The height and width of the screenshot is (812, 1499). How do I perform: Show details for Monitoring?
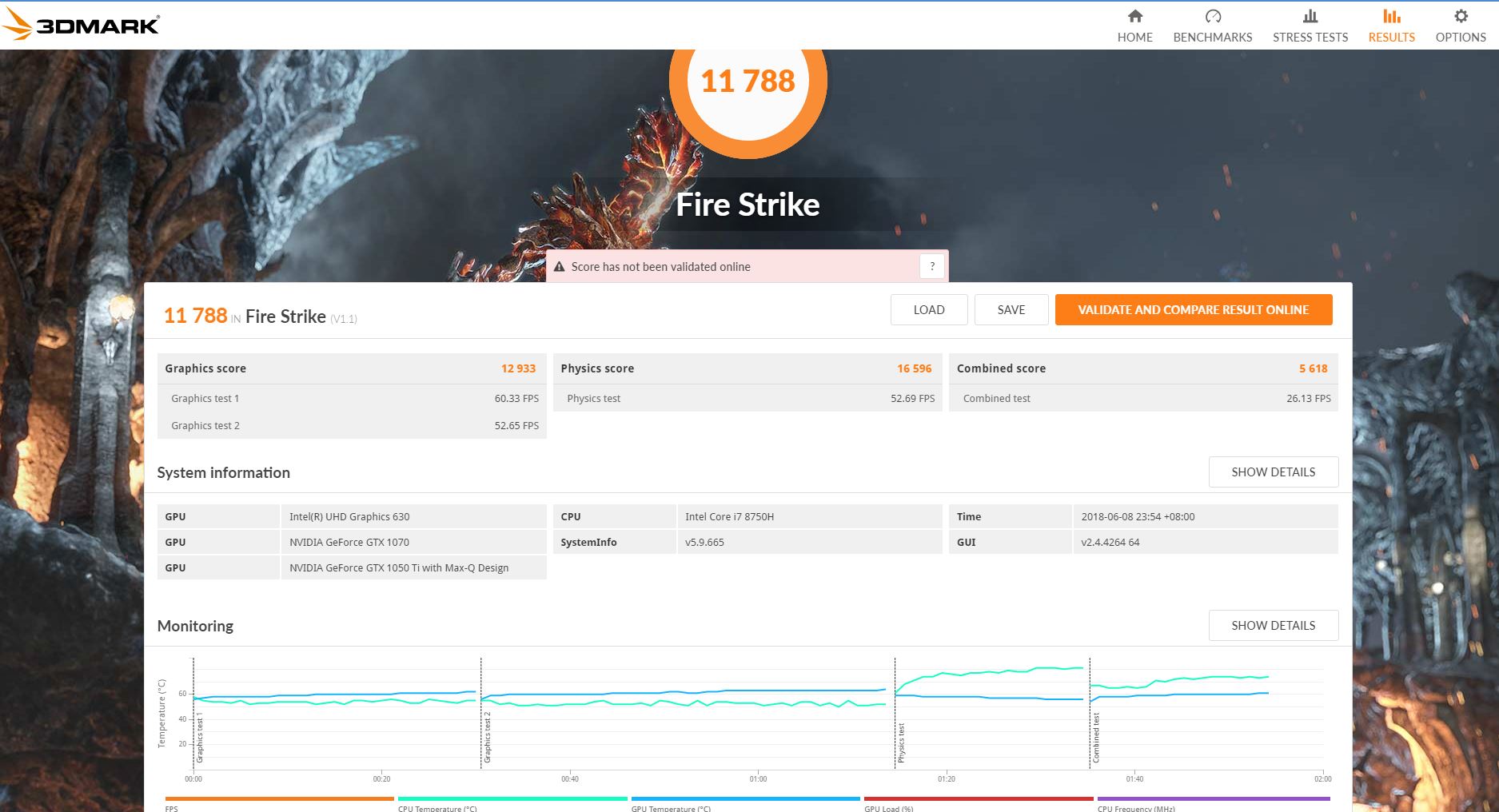point(1274,625)
